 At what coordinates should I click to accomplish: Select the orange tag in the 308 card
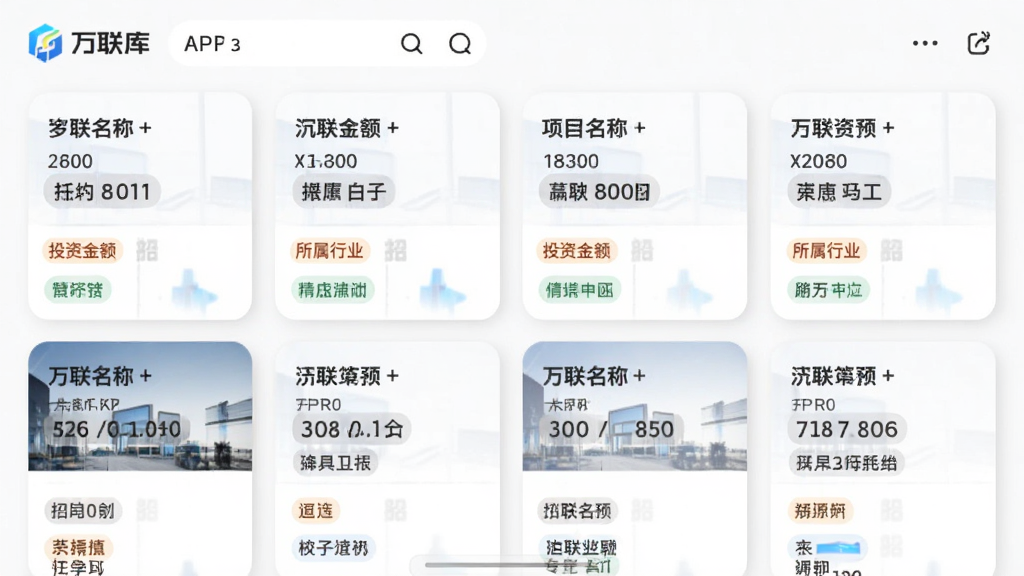[315, 510]
